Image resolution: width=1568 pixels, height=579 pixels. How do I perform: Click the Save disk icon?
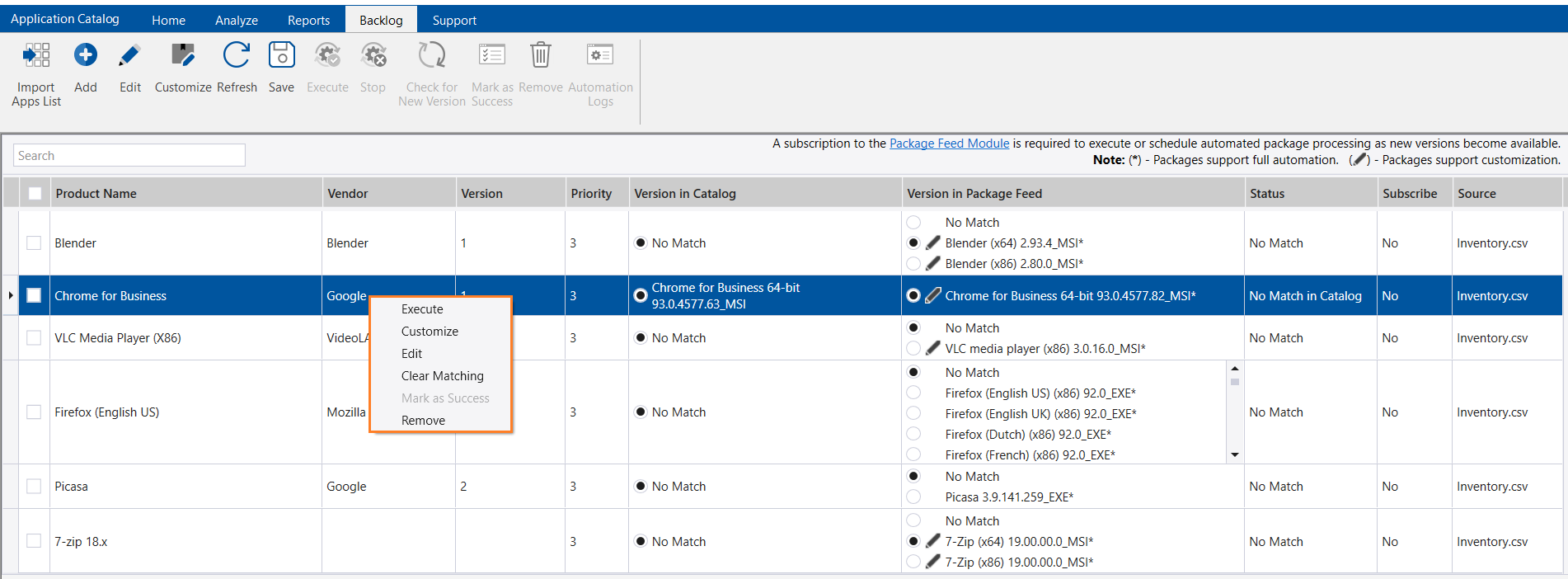click(281, 56)
